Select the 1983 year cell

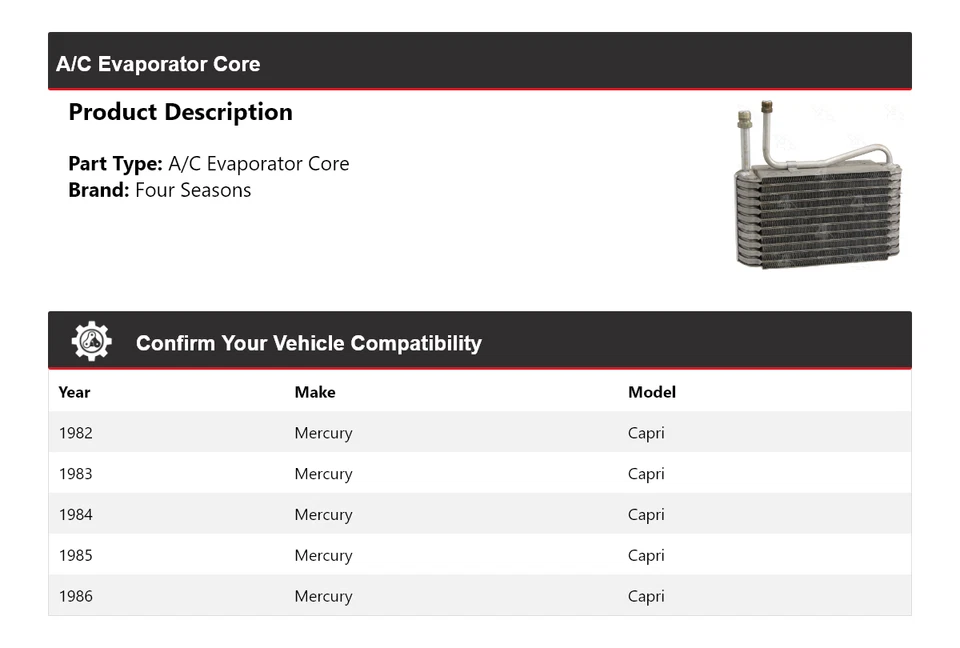pos(75,474)
